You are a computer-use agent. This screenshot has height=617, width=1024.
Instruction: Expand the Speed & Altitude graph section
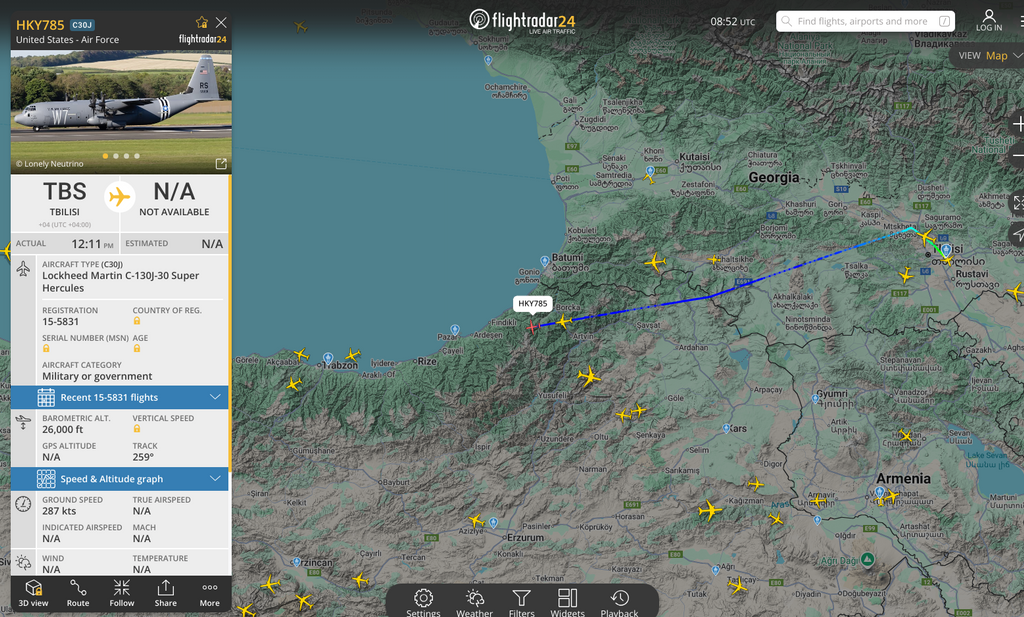120,479
